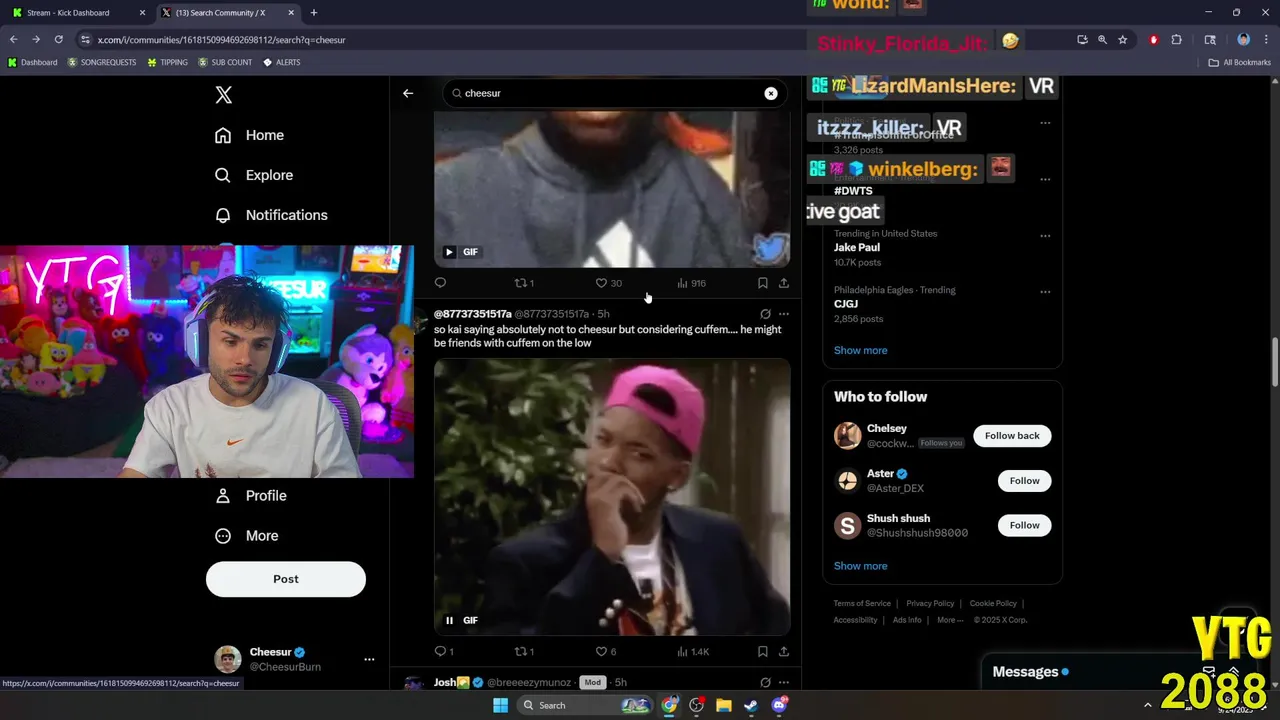1280x720 pixels.
Task: Open SONGREQUESTS bookmark
Action: click(x=102, y=62)
